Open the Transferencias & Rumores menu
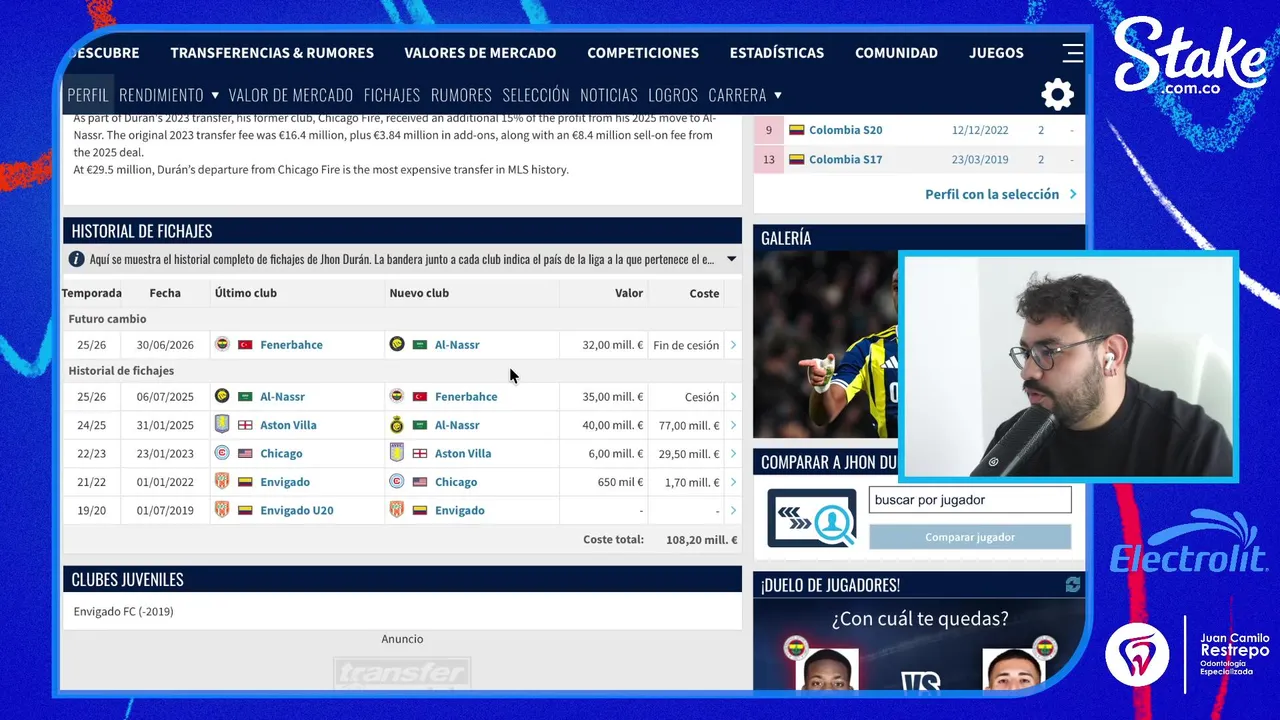Screen dimensions: 1280x720 coord(272,53)
